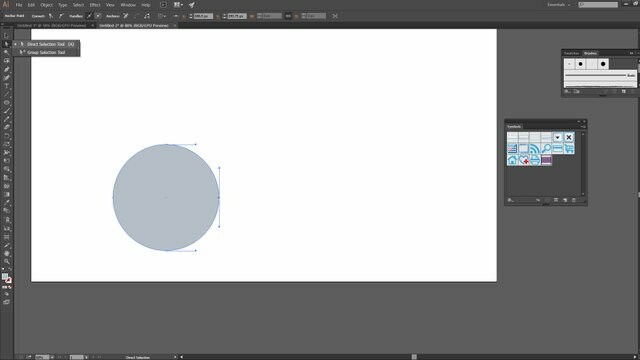640x360 pixels.
Task: Convert anchor point to smooth
Action: click(x=61, y=16)
